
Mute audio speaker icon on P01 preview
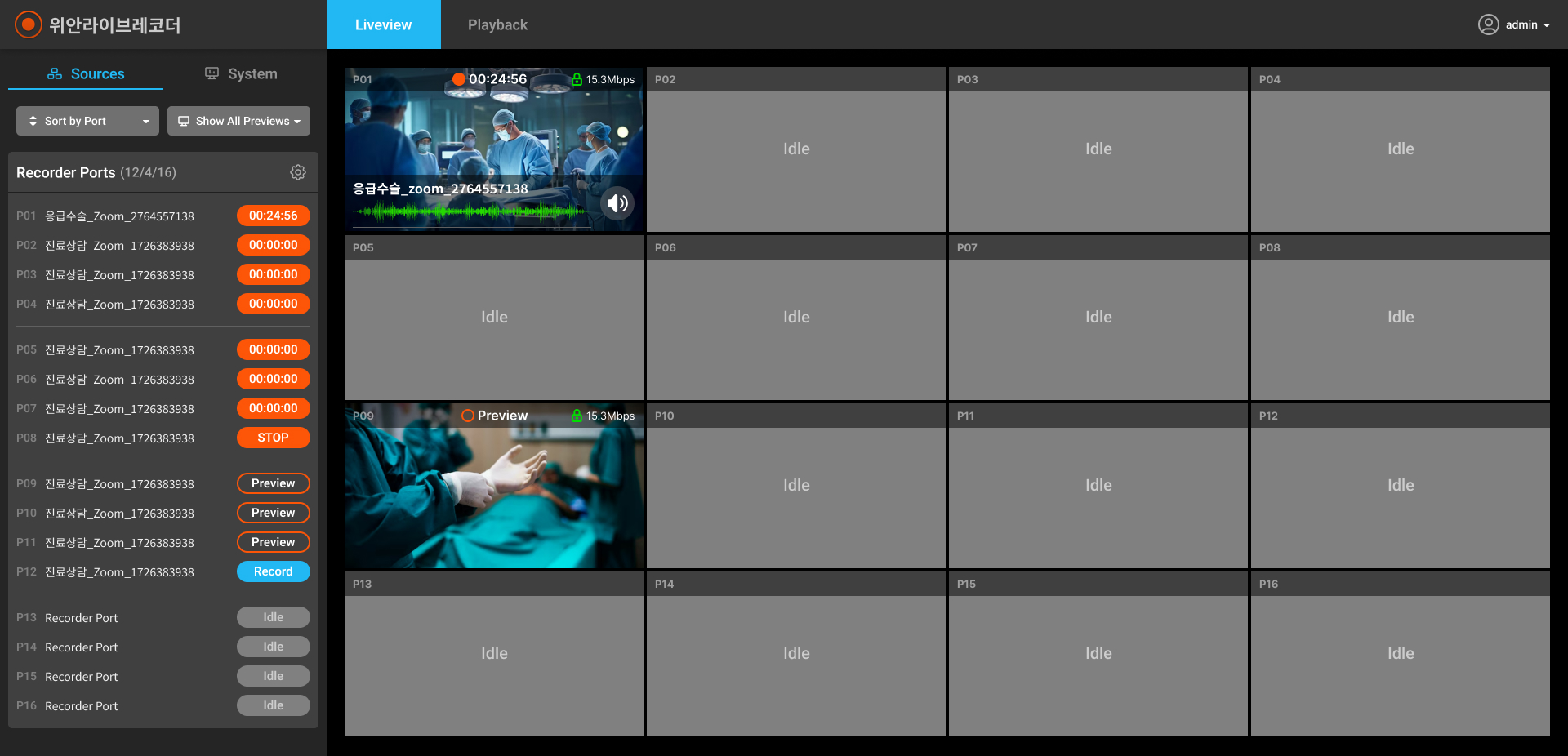tap(617, 202)
